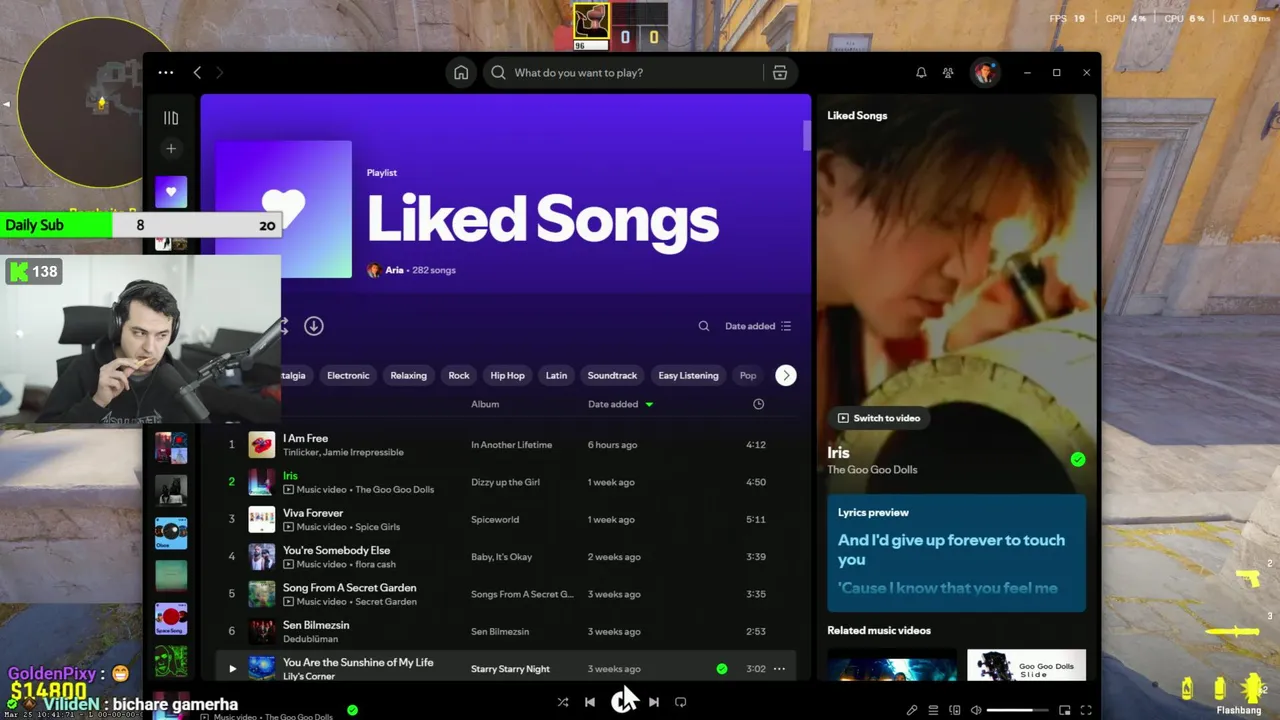The image size is (1280, 720).
Task: Open artist 'The Goo Goo Dolls' in Iris row
Action: click(x=394, y=490)
